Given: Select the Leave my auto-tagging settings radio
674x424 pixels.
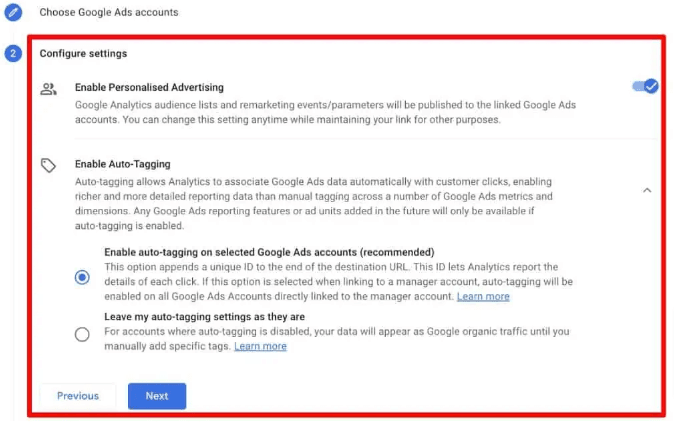Looking at the screenshot, I should 82,335.
